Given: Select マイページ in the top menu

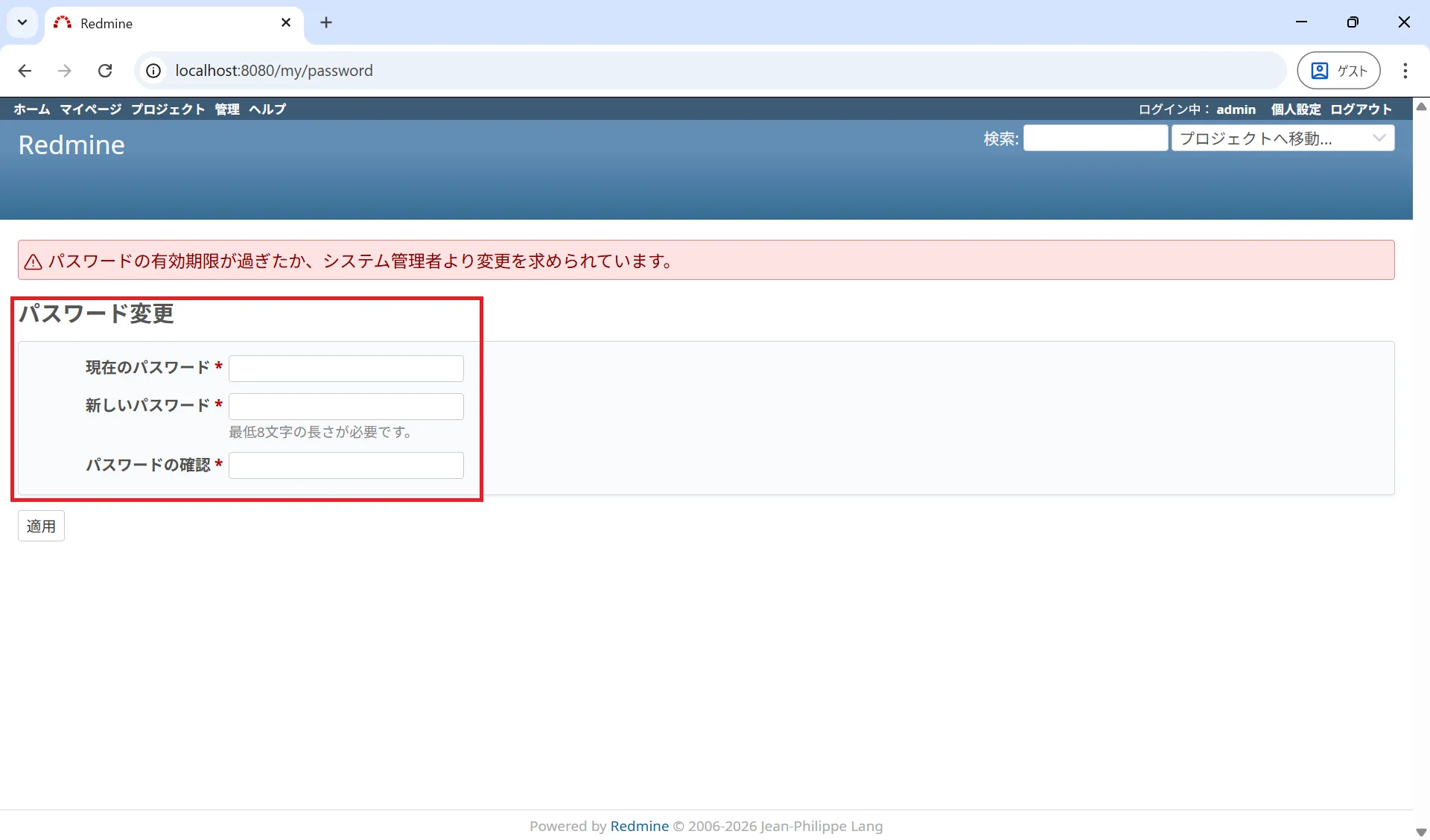Looking at the screenshot, I should (x=90, y=109).
